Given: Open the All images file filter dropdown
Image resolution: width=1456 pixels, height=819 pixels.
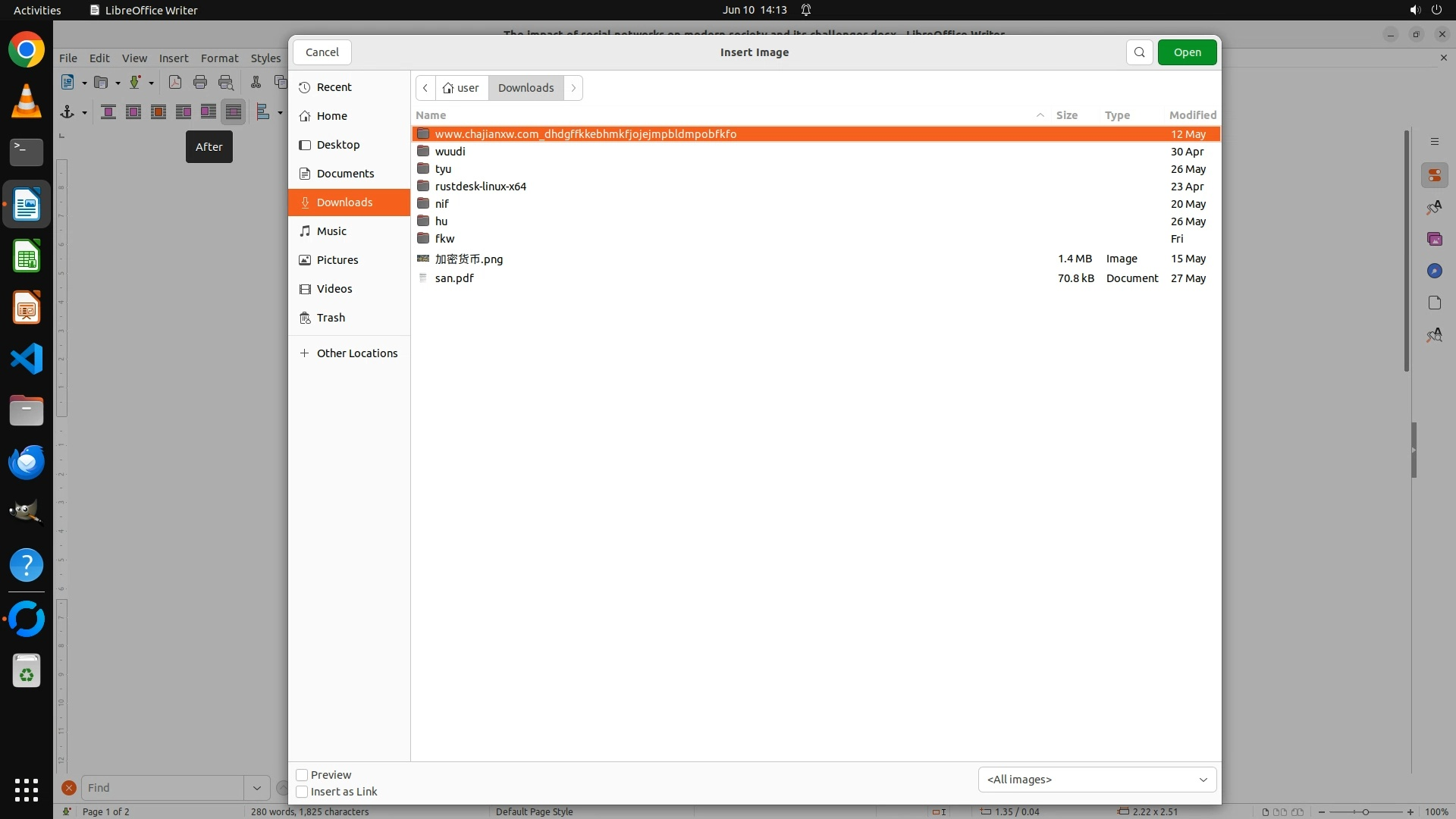Looking at the screenshot, I should coord(1097,780).
